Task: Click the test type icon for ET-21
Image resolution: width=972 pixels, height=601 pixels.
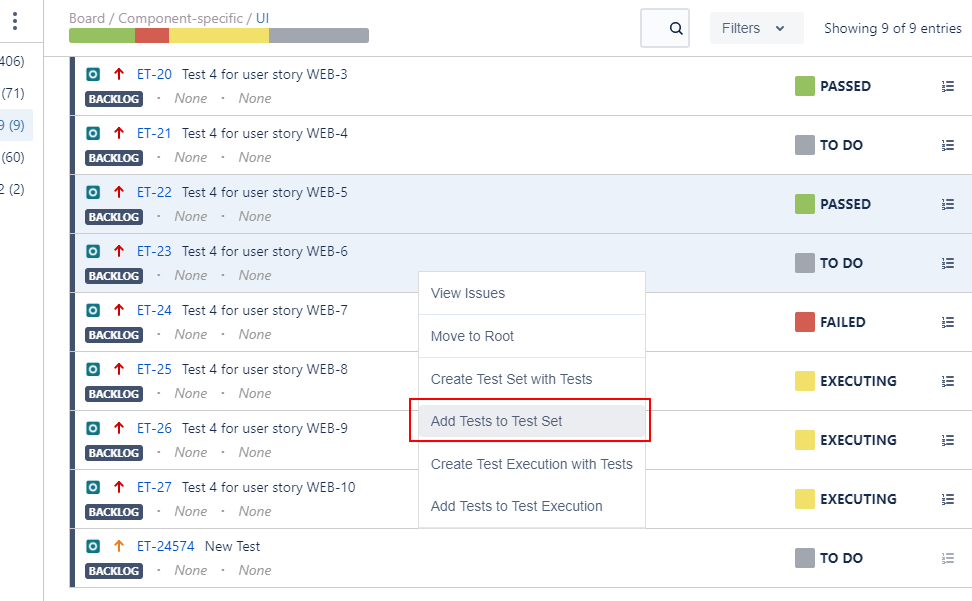Action: [93, 133]
